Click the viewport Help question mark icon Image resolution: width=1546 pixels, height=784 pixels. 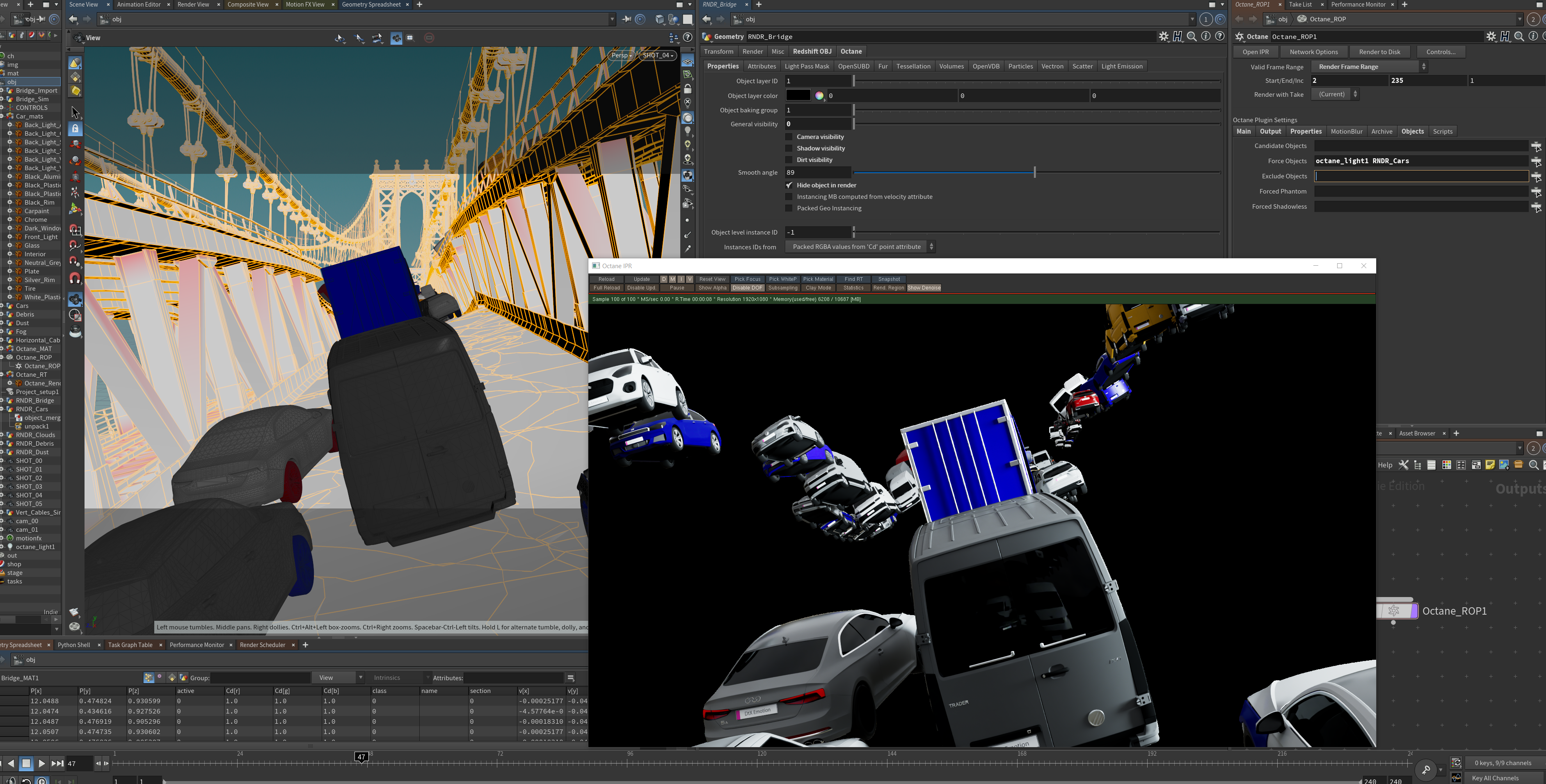tap(688, 37)
